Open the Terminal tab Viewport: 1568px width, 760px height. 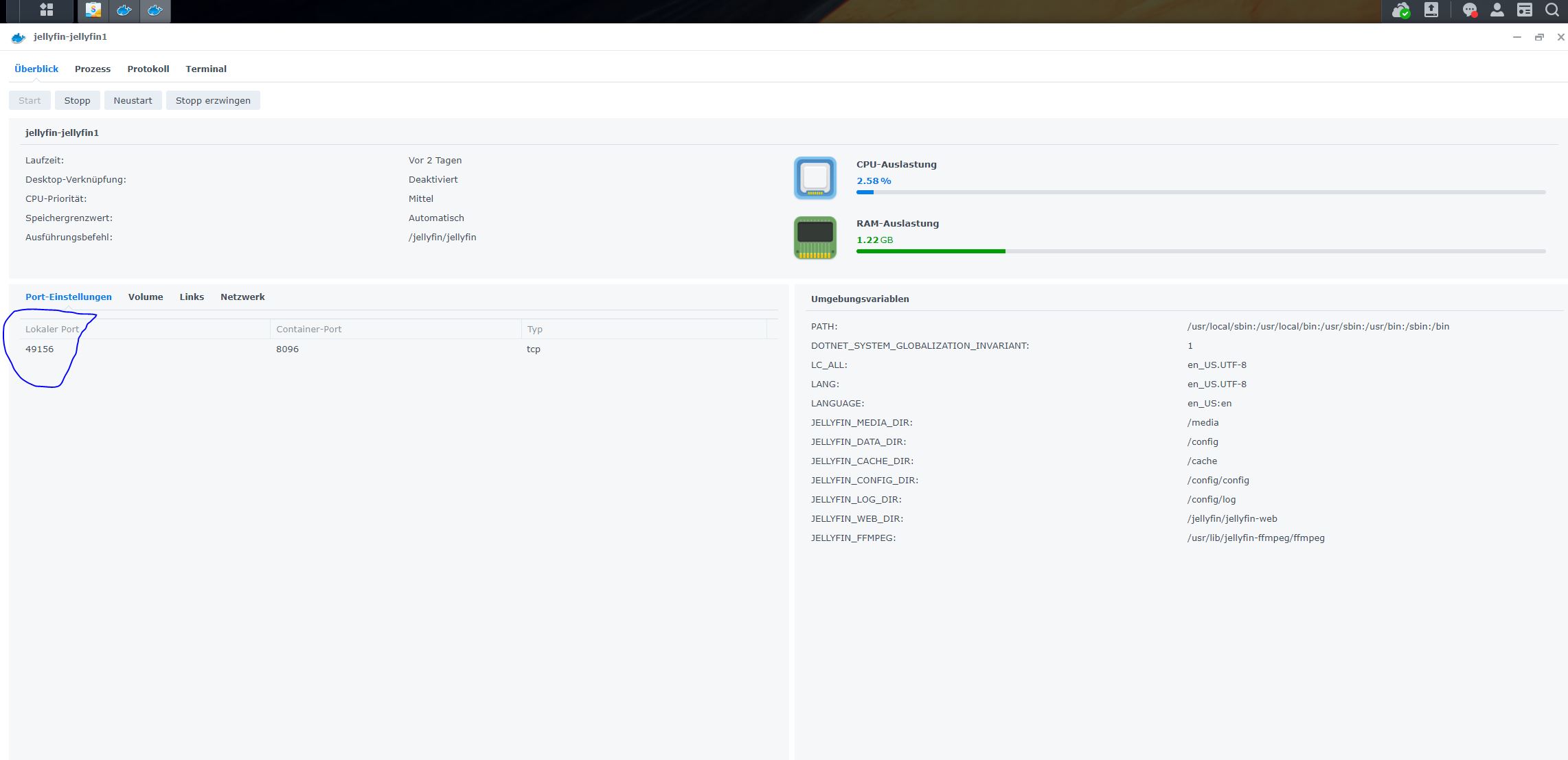[206, 69]
